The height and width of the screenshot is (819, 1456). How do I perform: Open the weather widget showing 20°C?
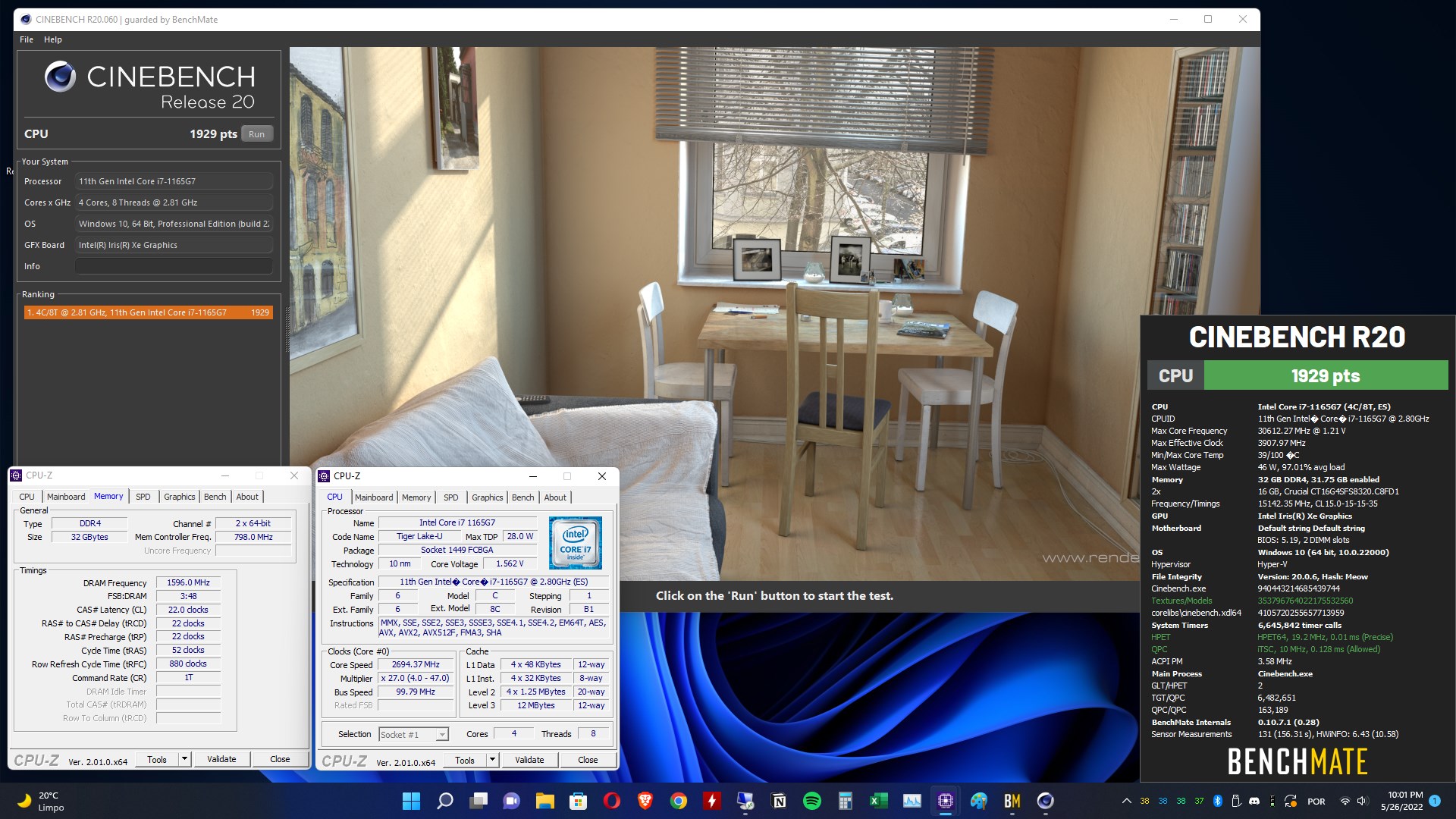[42, 801]
